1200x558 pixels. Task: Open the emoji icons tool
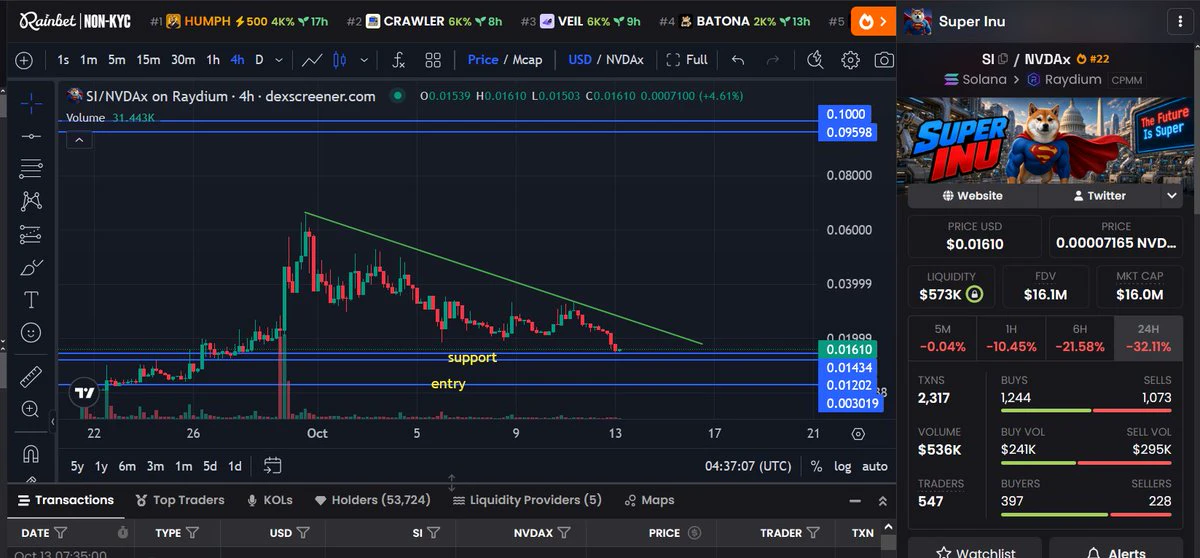tap(31, 331)
